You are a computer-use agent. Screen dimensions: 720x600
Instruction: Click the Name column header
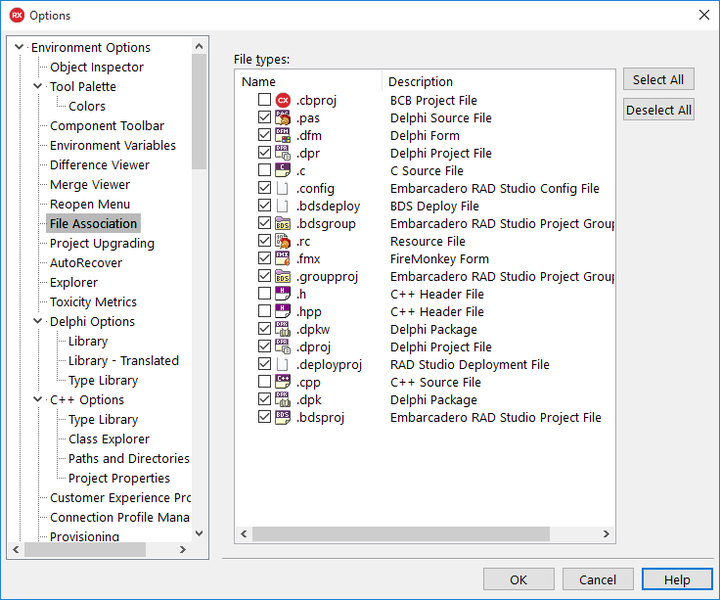click(x=308, y=82)
